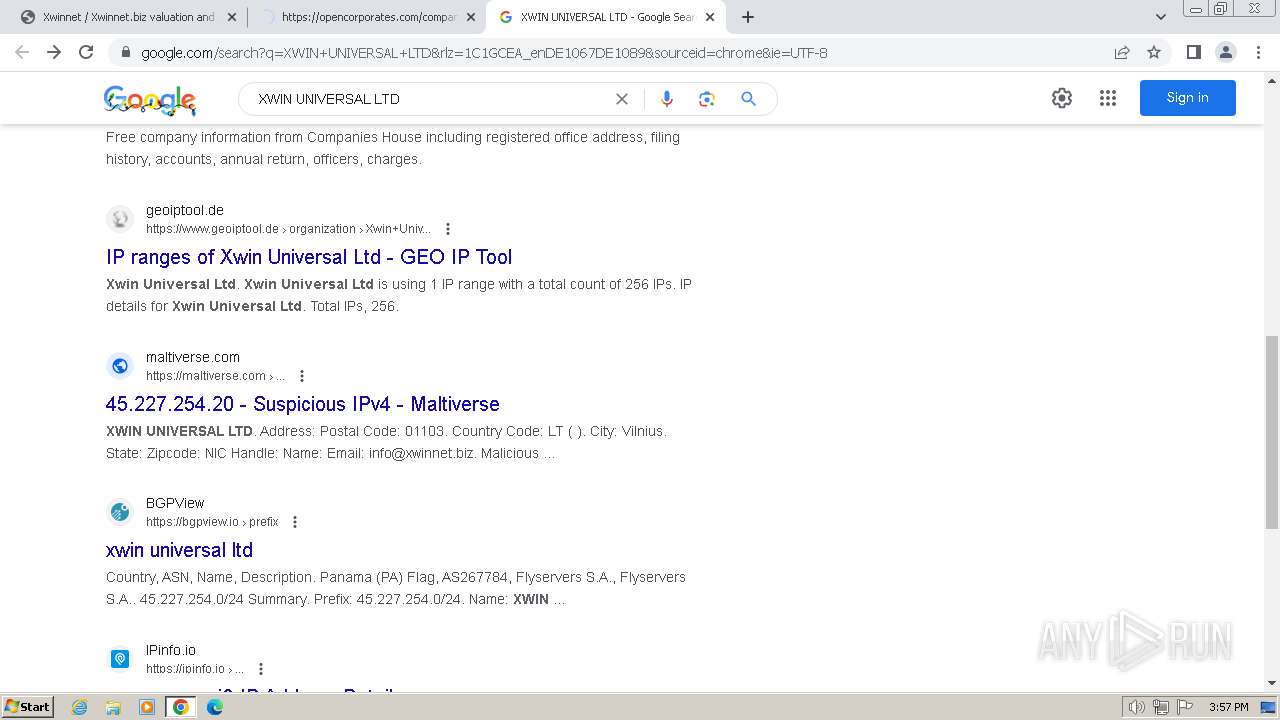Image resolution: width=1280 pixels, height=720 pixels.
Task: Focus the Chrome address bar URL
Action: point(484,53)
